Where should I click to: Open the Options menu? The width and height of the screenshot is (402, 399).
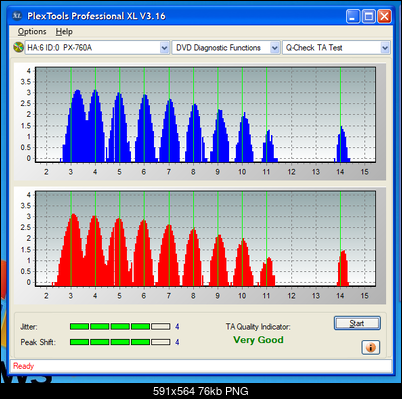pos(32,32)
